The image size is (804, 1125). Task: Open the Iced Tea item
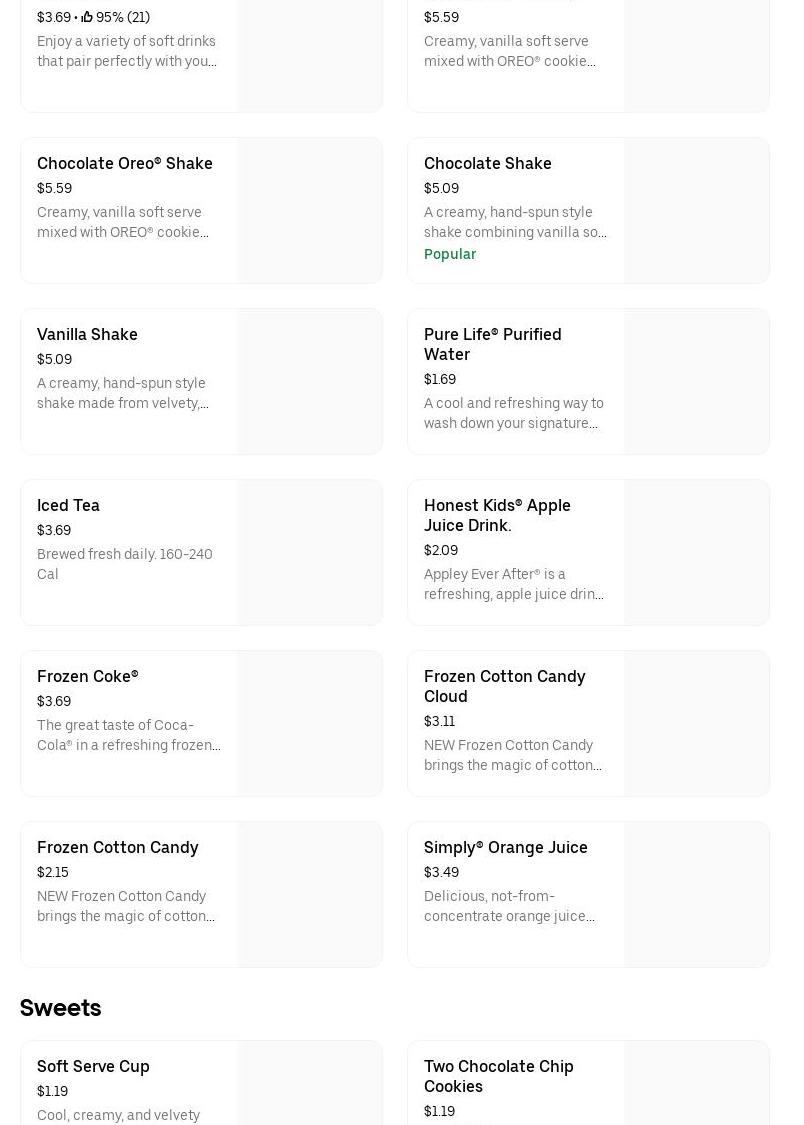pyautogui.click(x=69, y=506)
